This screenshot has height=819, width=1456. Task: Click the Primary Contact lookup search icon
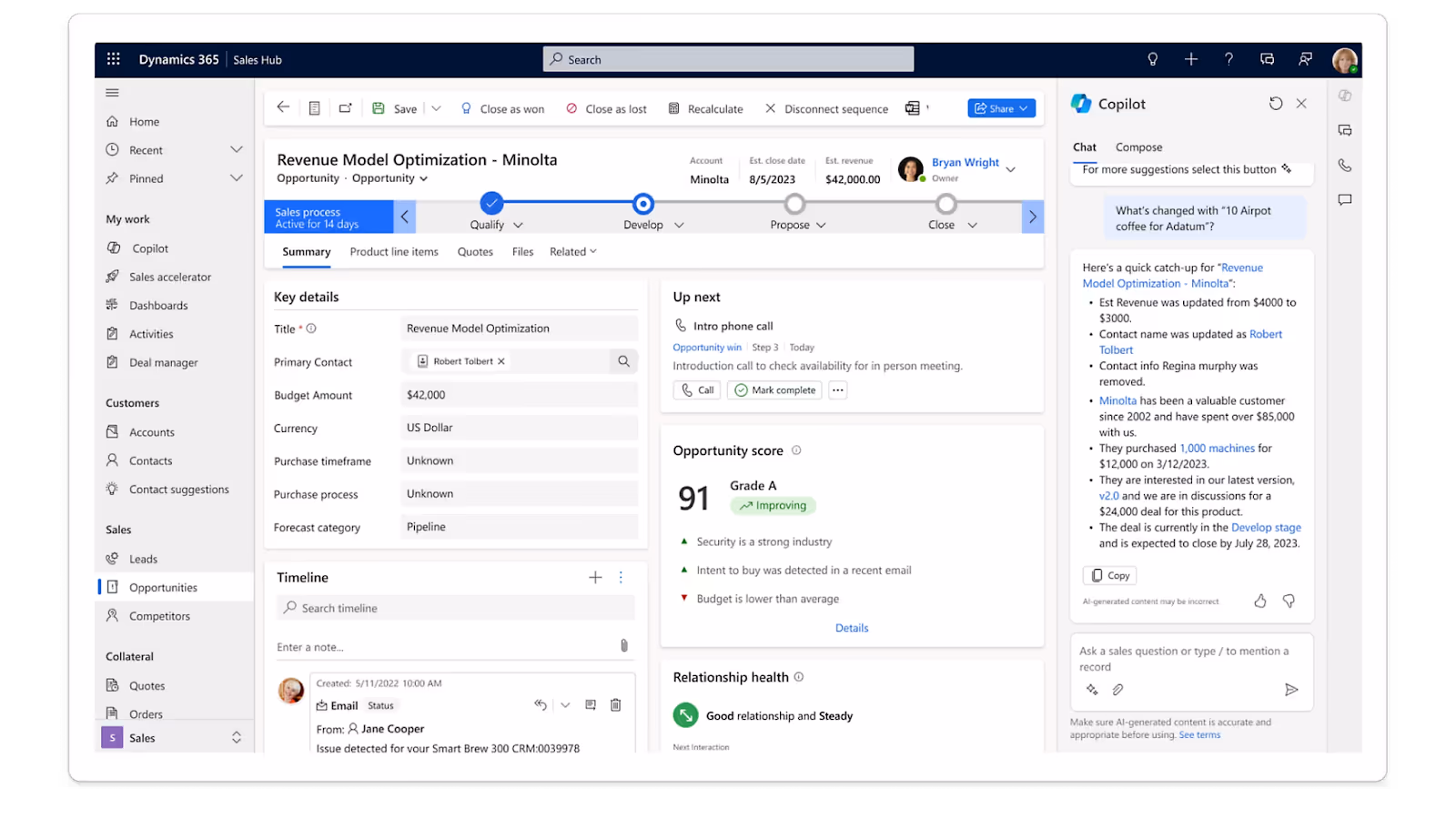(623, 361)
